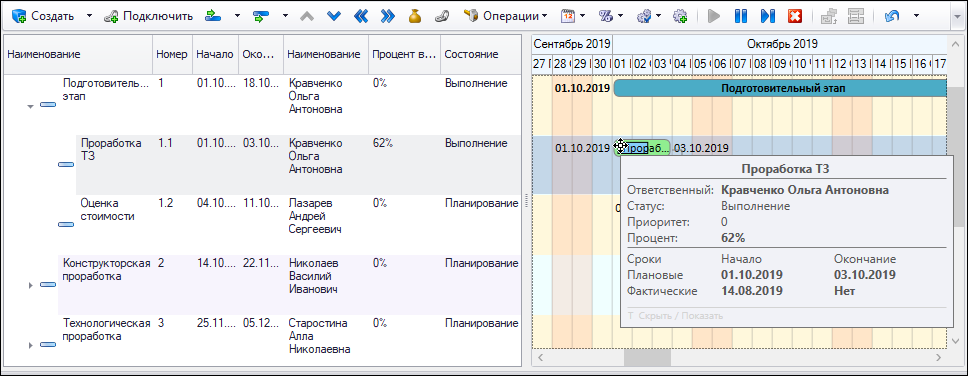968x376 pixels.
Task: Click the chain link icon
Action: [x=441, y=17]
